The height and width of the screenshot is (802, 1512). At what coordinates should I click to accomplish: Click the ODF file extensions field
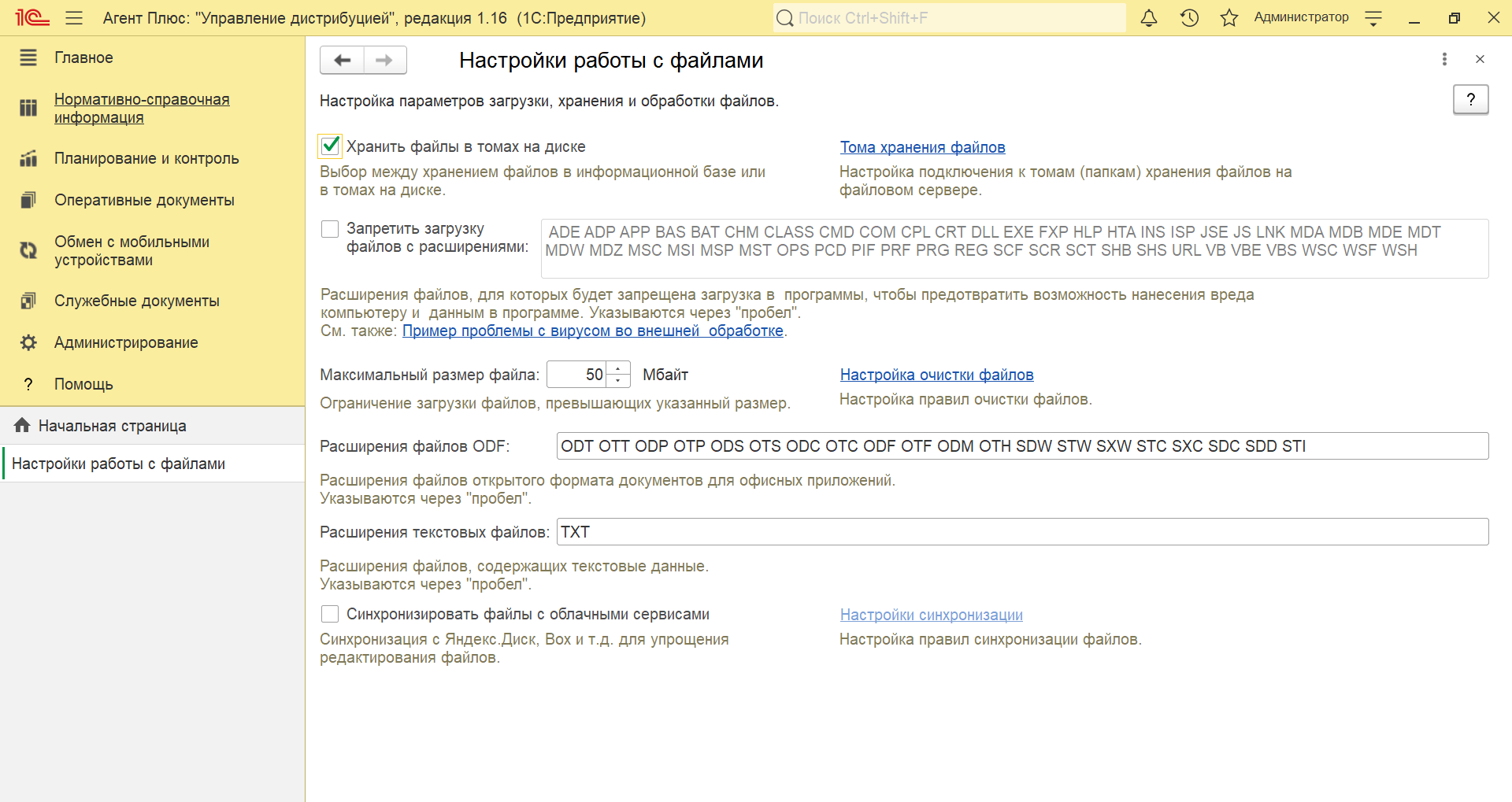coord(1022,445)
